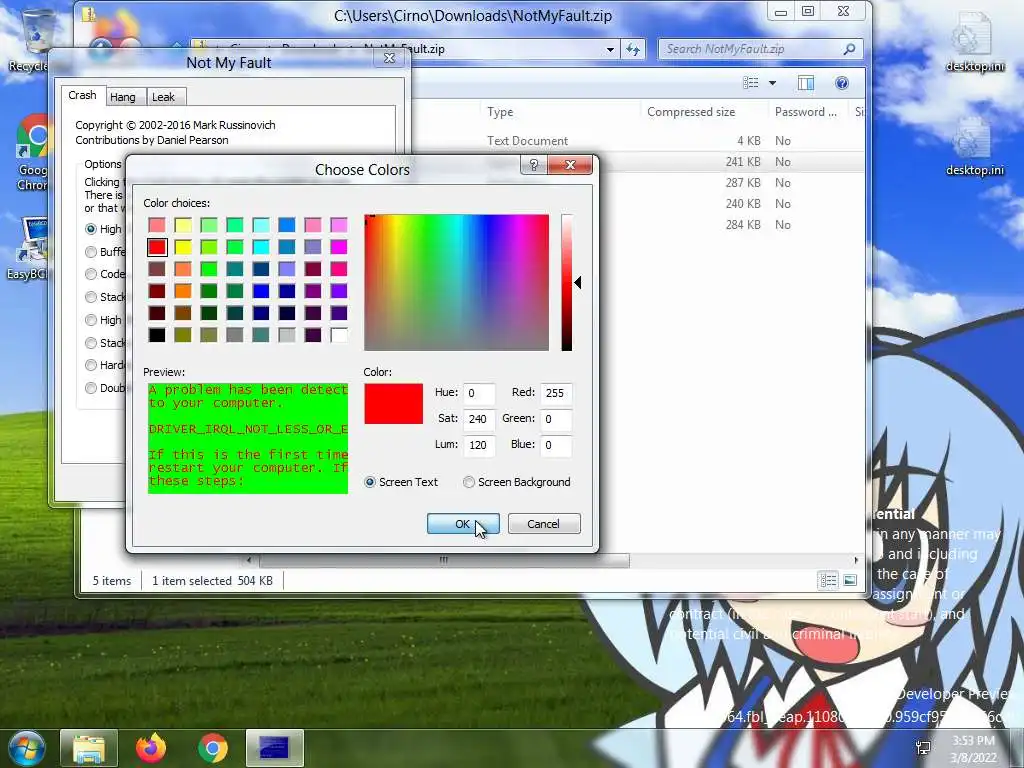Close the Not My Fault window
The width and height of the screenshot is (1024, 768).
[389, 58]
